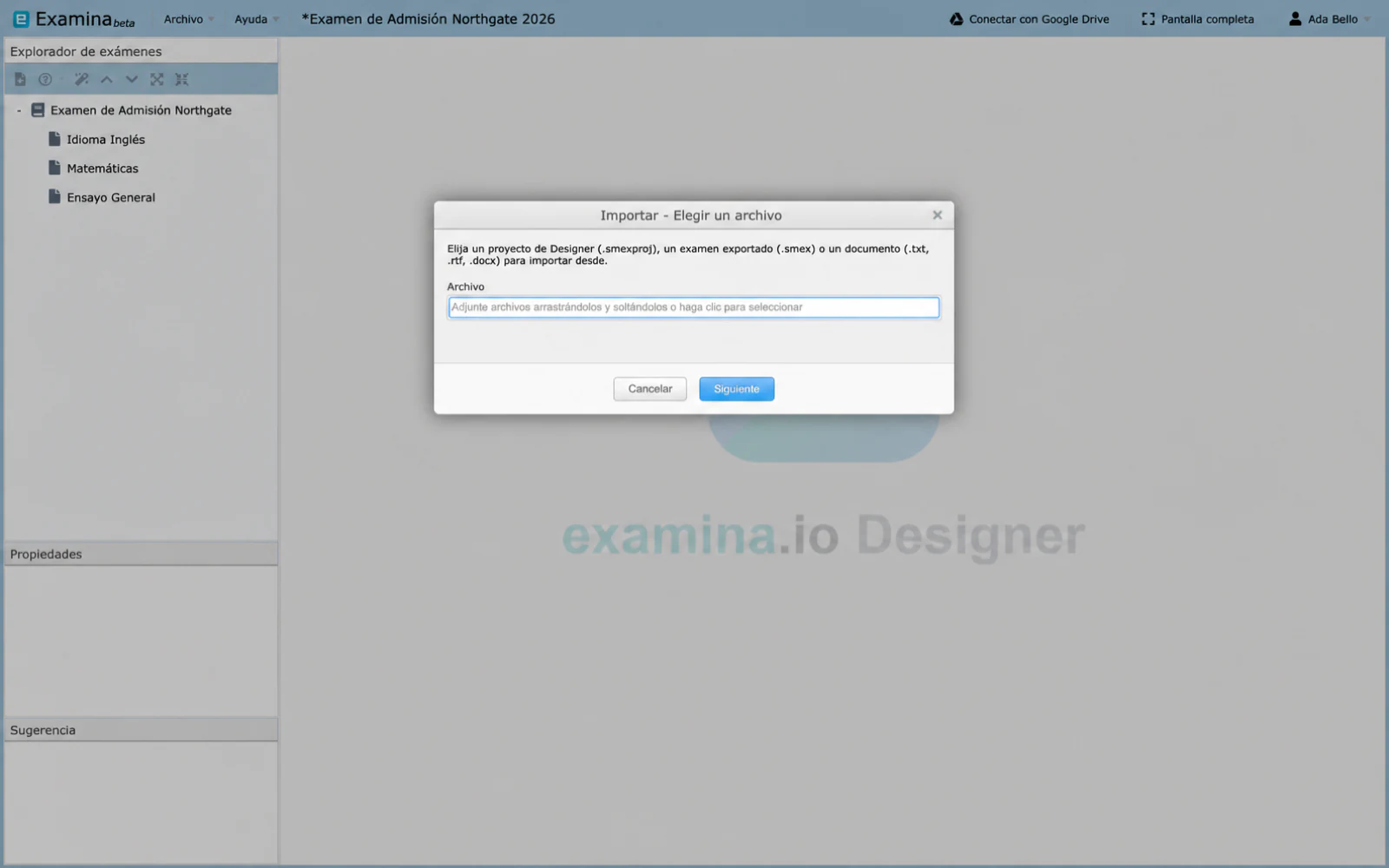
Task: Click Conectar con Google Drive link
Action: point(1039,19)
